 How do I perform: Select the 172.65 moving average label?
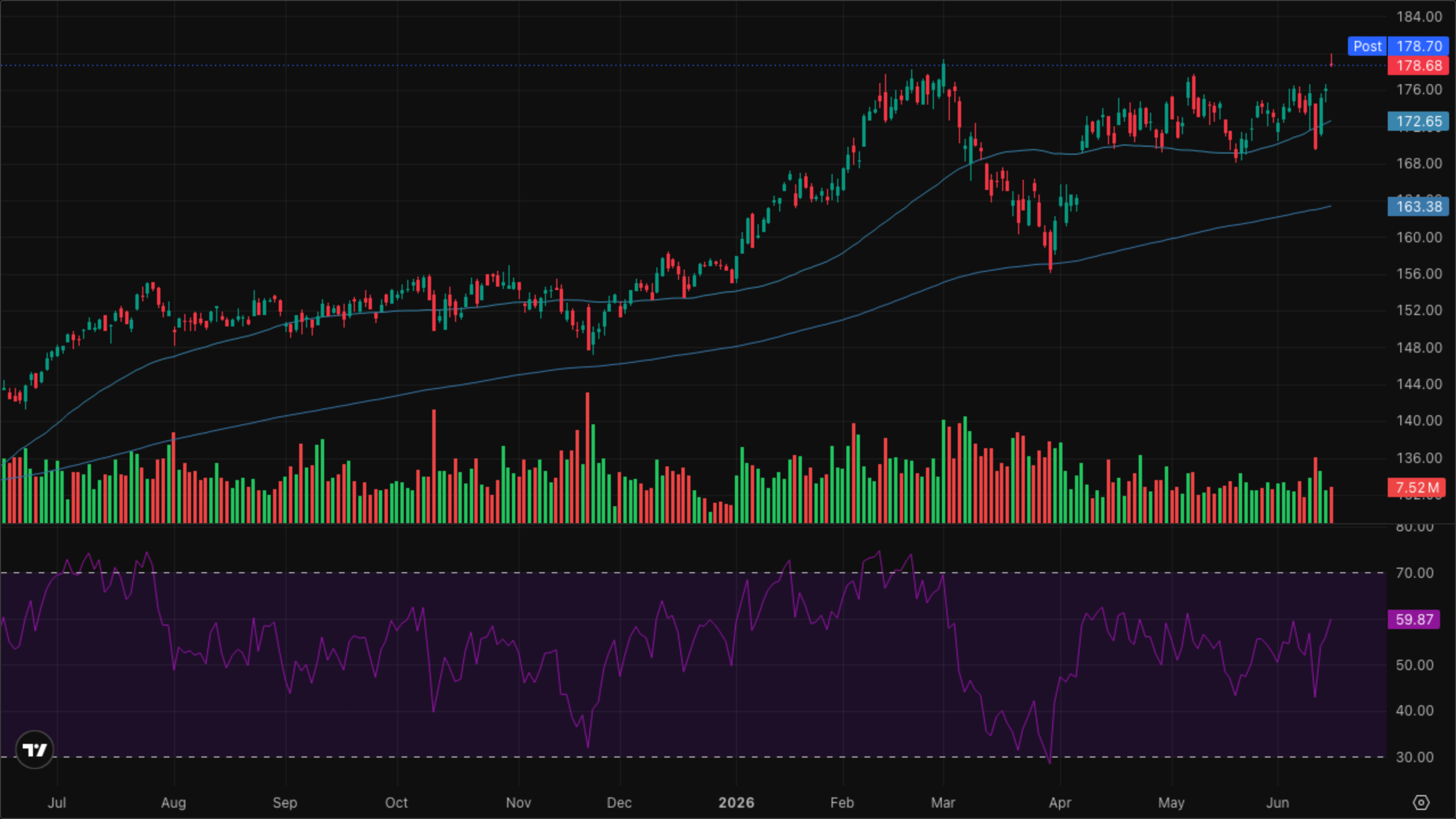click(x=1418, y=121)
